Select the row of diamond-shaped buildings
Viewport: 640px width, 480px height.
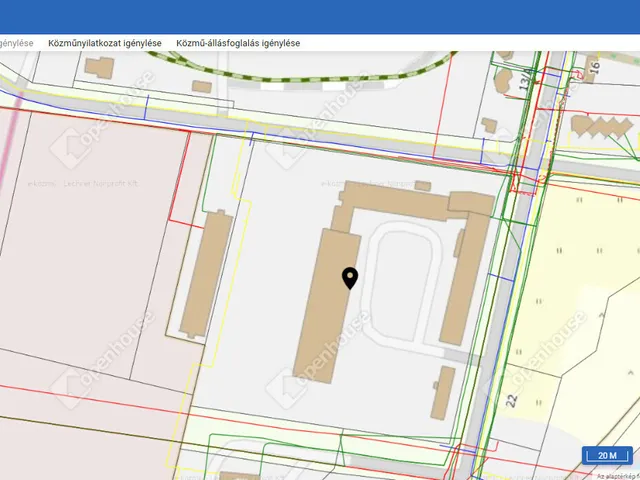598,127
